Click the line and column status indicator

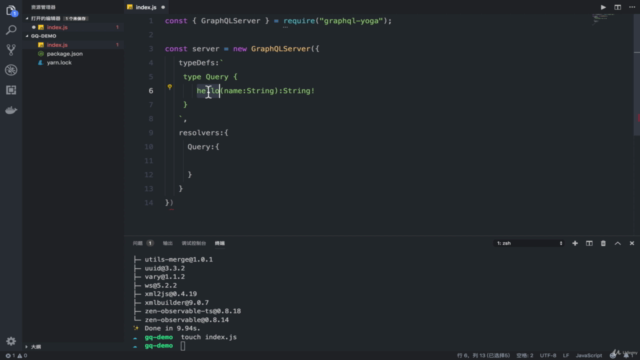pyautogui.click(x=483, y=356)
